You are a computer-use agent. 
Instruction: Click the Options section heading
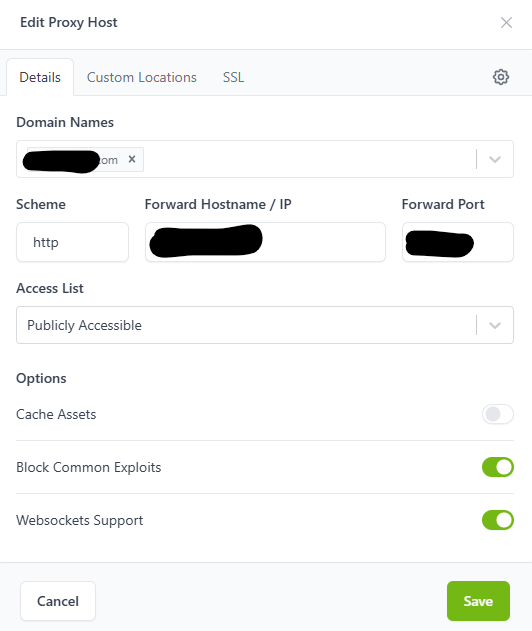41,379
